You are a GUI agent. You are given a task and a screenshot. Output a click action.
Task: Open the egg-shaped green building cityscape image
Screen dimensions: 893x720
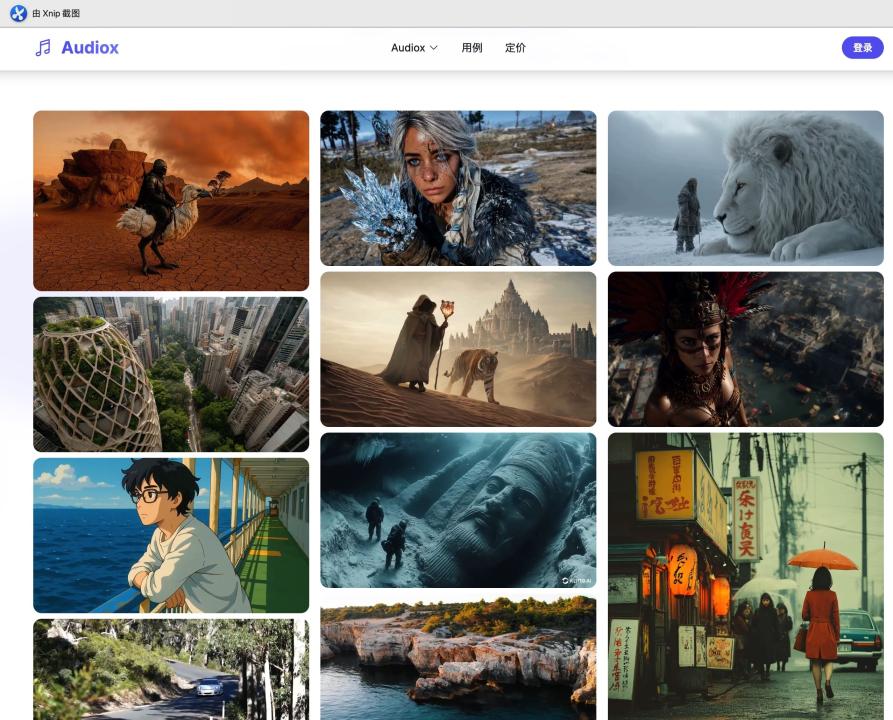point(171,374)
